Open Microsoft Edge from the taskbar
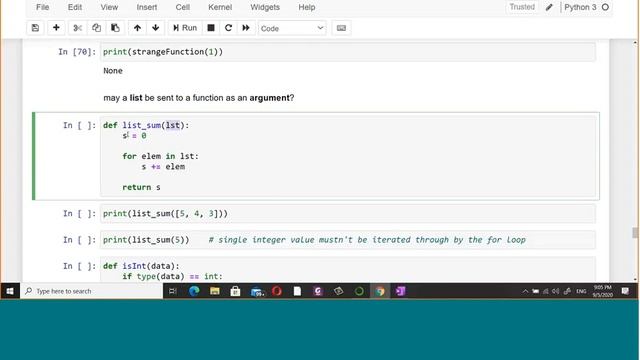The image size is (640, 360). tap(194, 291)
